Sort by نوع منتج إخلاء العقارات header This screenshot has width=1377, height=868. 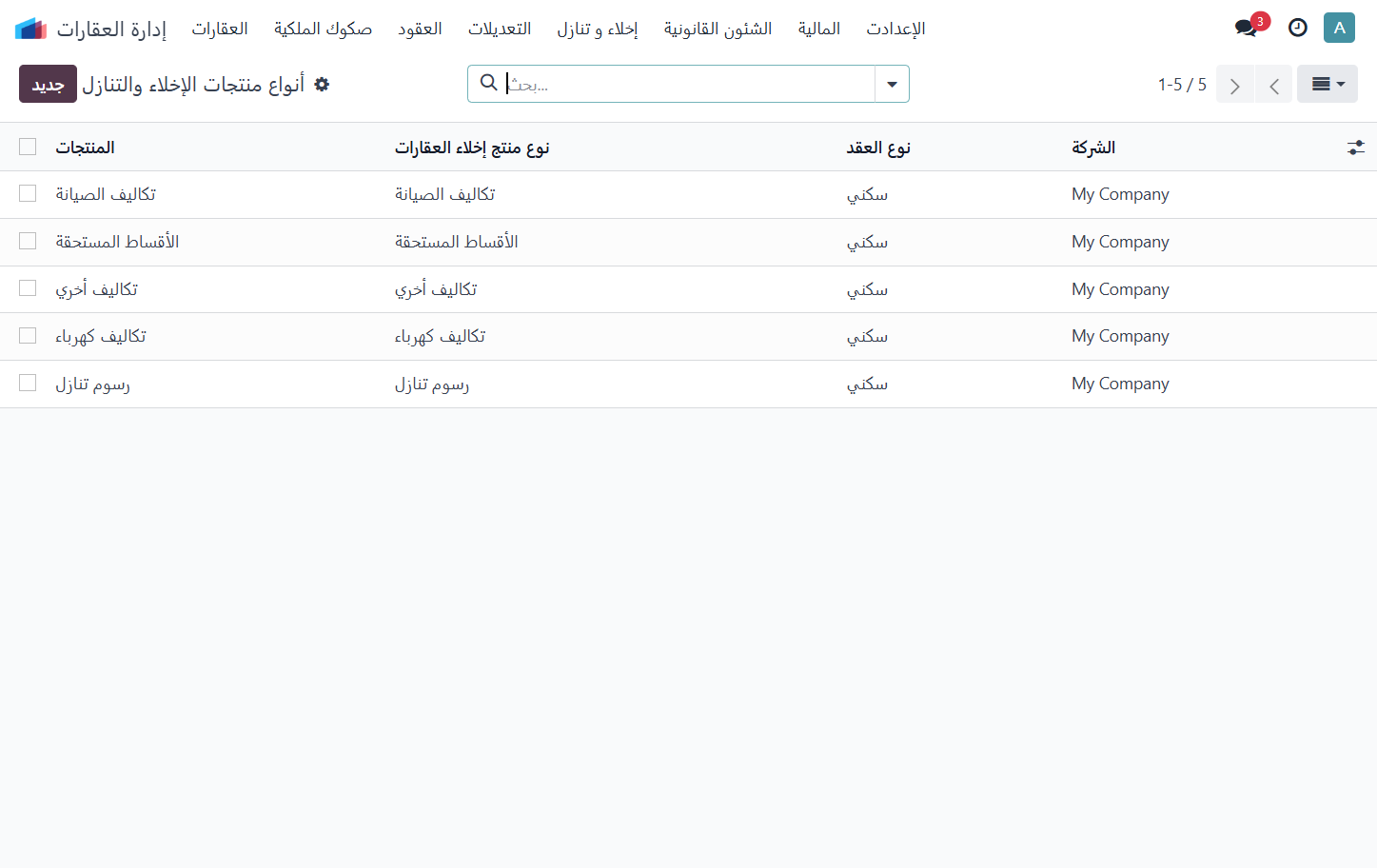[x=472, y=148]
